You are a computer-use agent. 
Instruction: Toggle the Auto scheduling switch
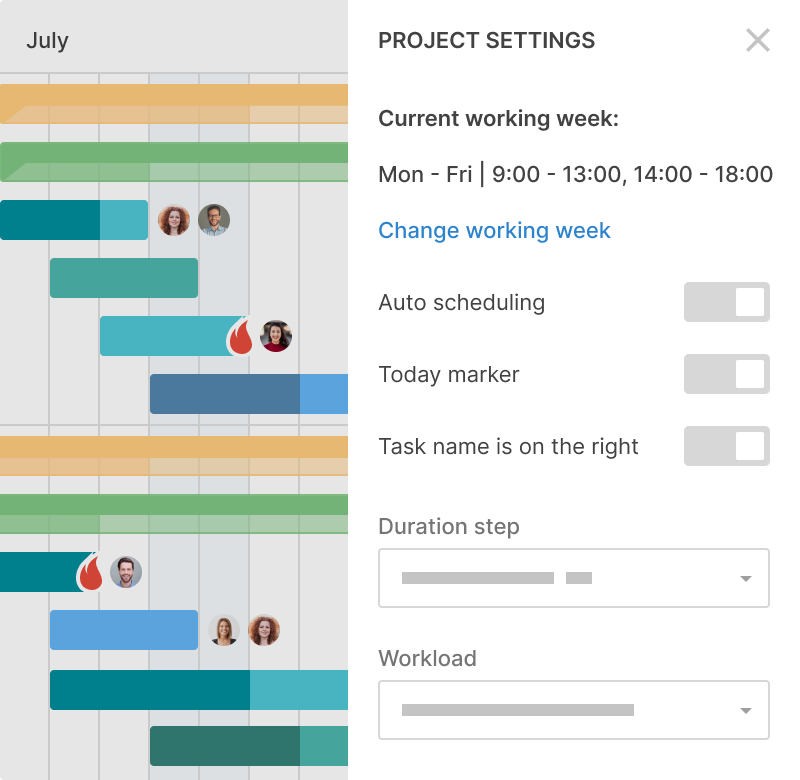[x=727, y=302]
